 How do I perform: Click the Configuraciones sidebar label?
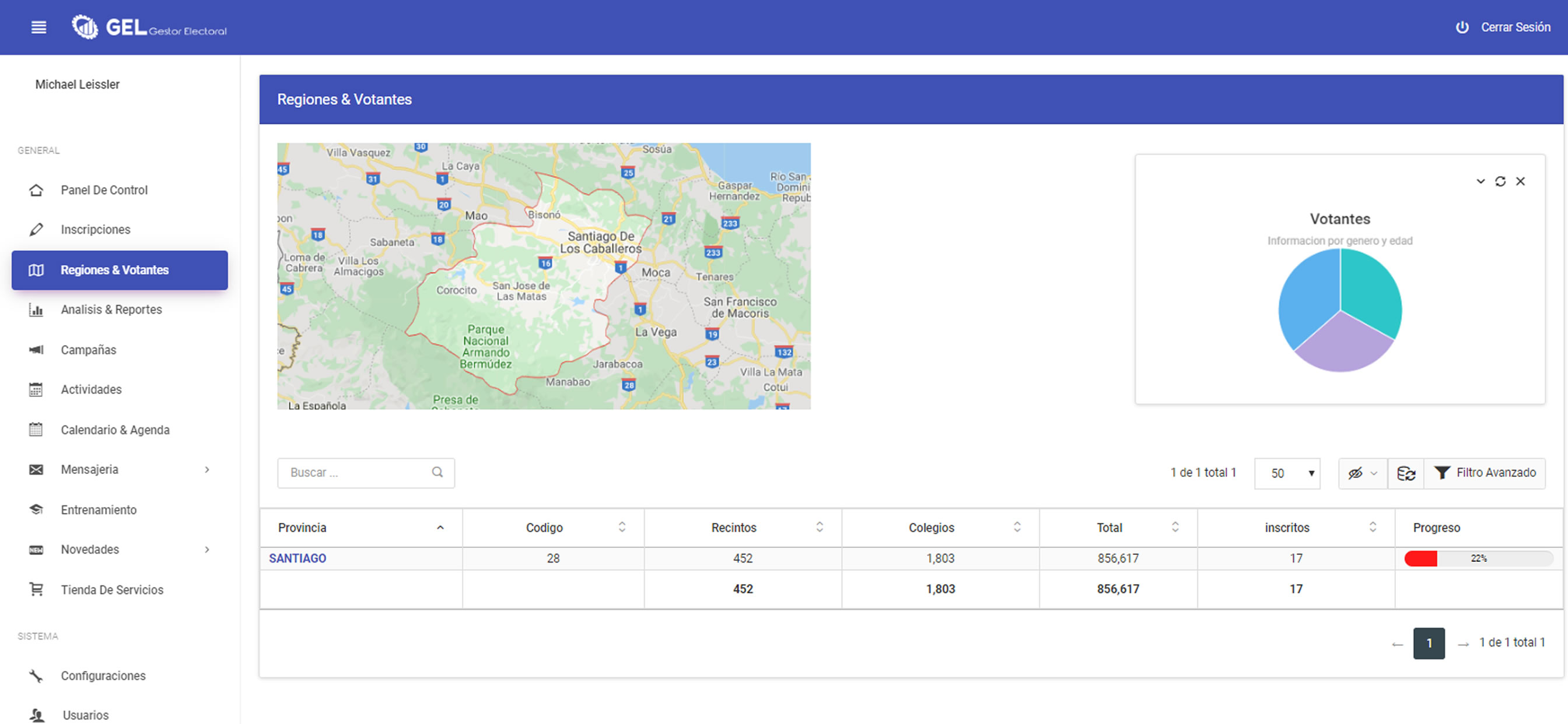click(x=103, y=676)
